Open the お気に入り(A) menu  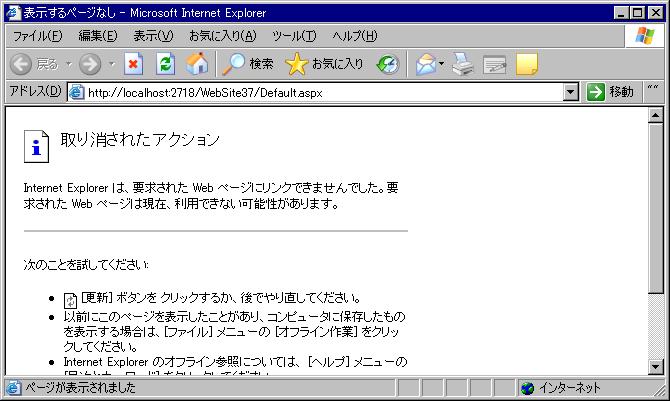(x=223, y=36)
